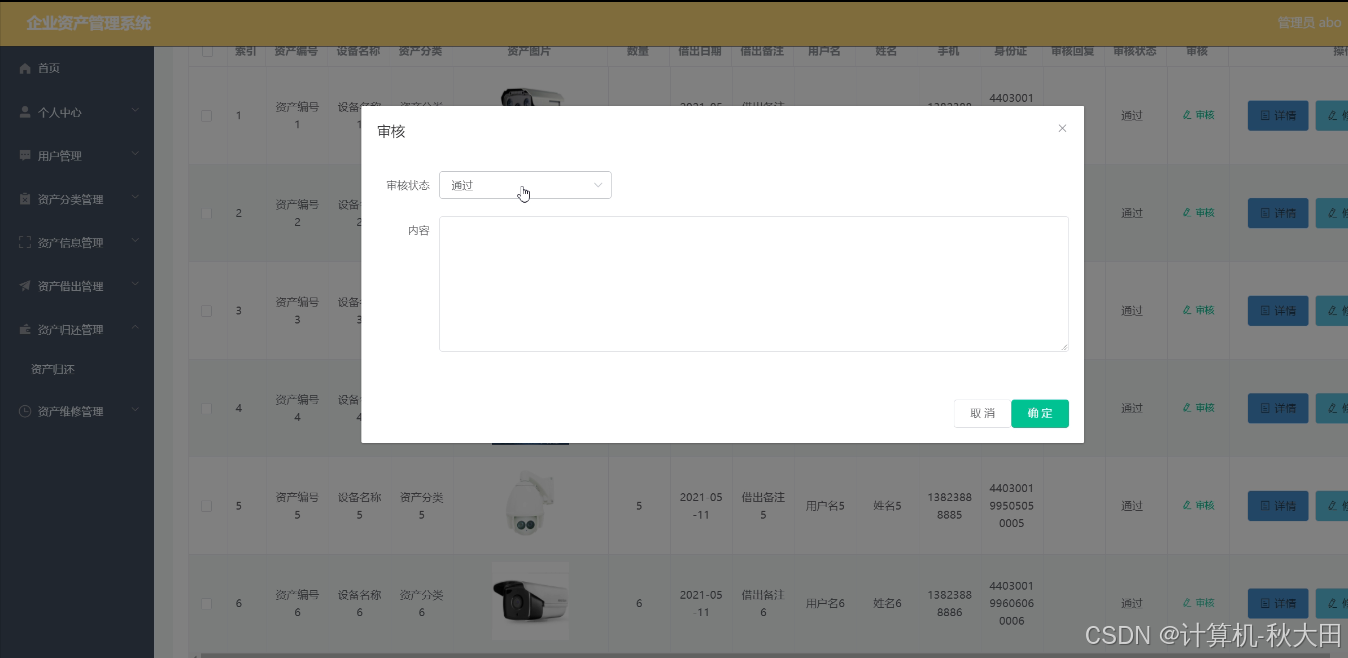This screenshot has width=1348, height=658.
Task: Click the 内容 text area in dialog
Action: click(754, 284)
